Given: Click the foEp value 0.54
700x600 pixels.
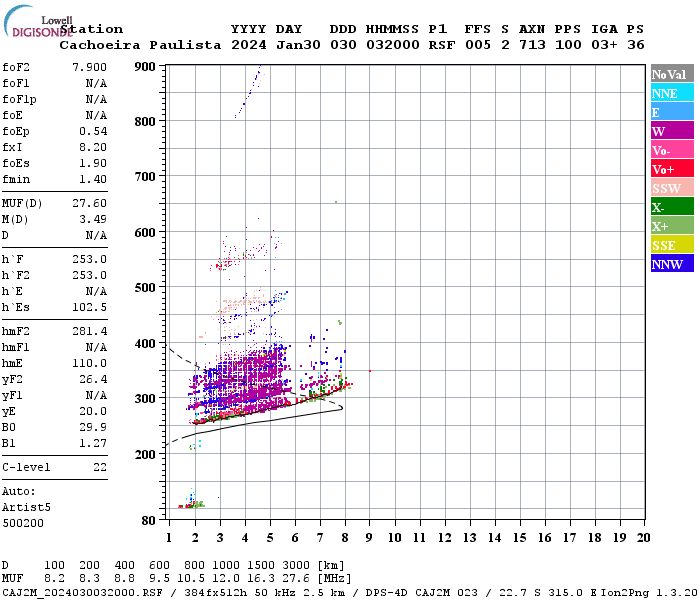Looking at the screenshot, I should point(93,131).
